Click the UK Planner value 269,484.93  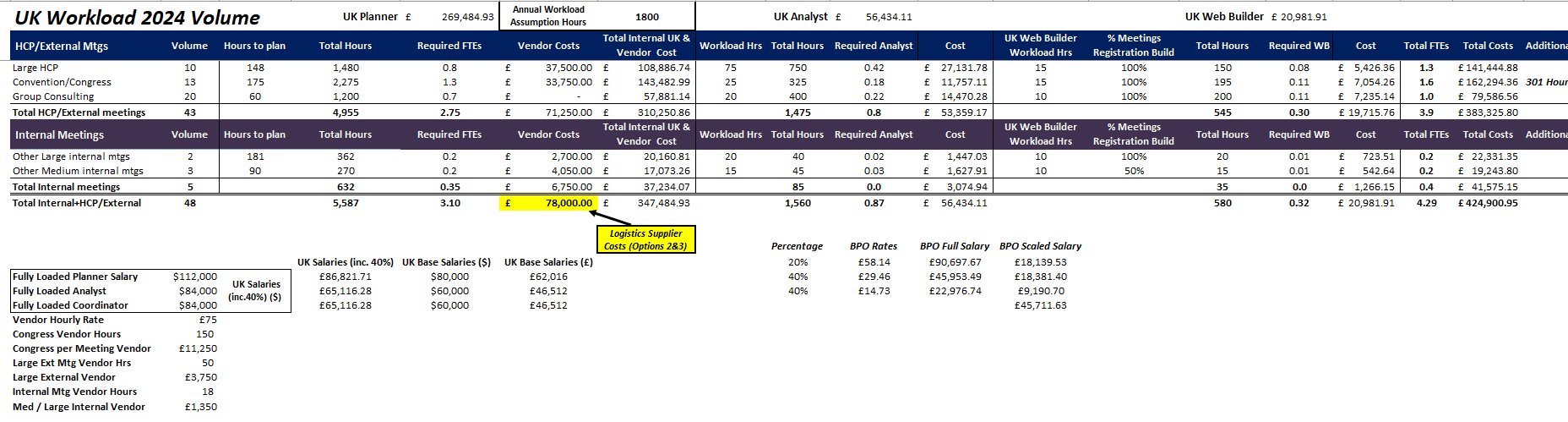pos(467,17)
